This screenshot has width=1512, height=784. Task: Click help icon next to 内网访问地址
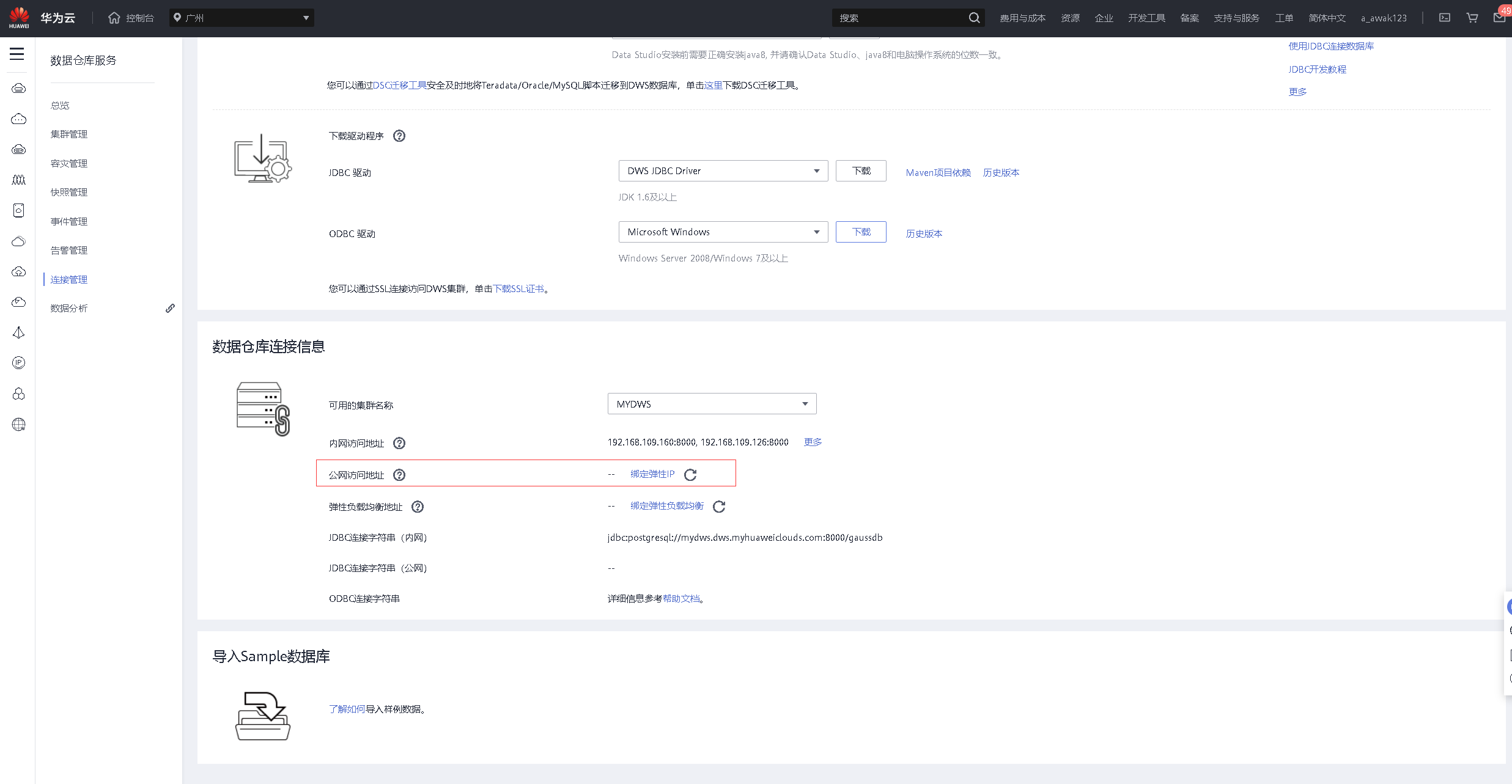pyautogui.click(x=399, y=443)
